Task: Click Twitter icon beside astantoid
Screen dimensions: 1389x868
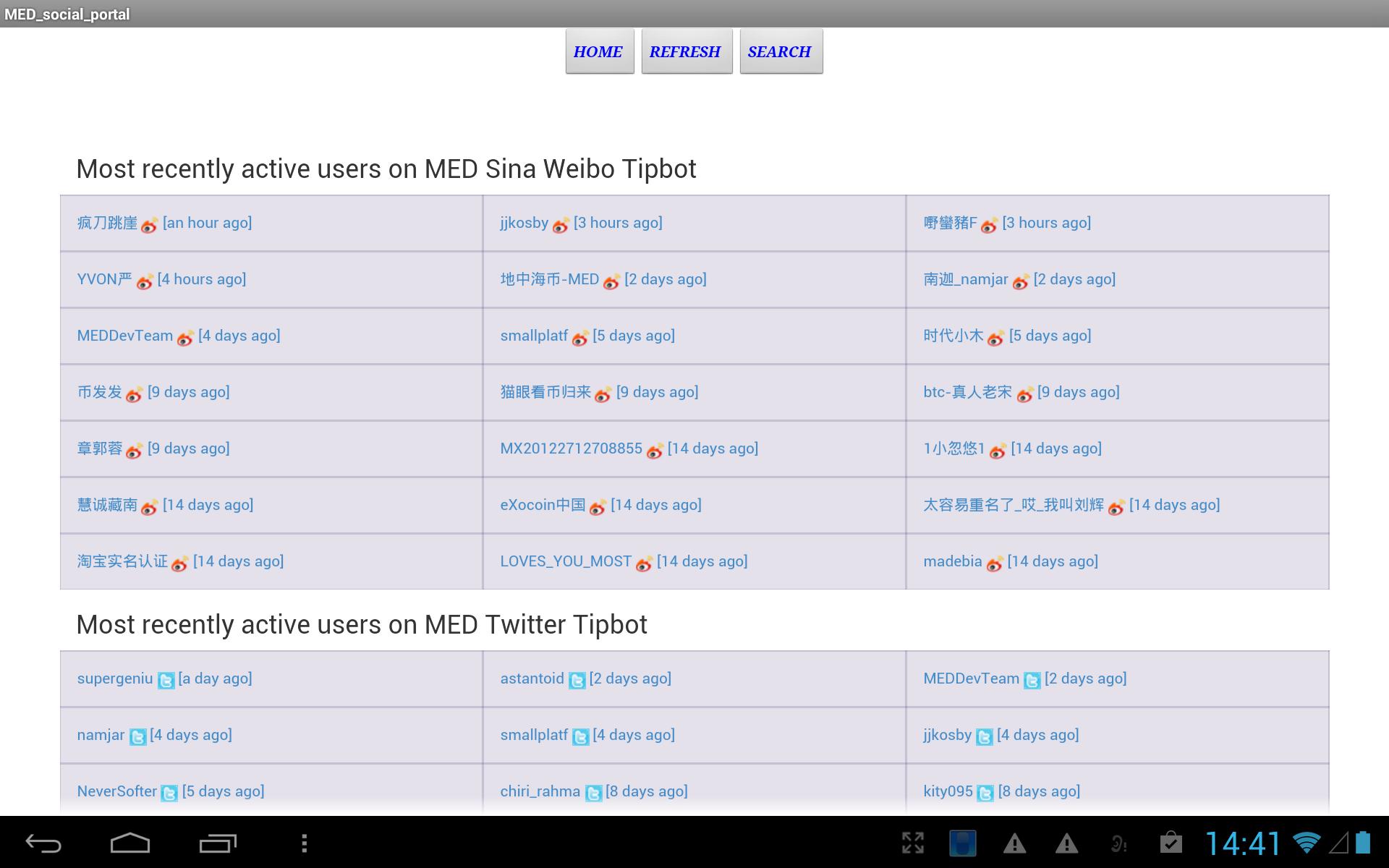Action: point(577,681)
